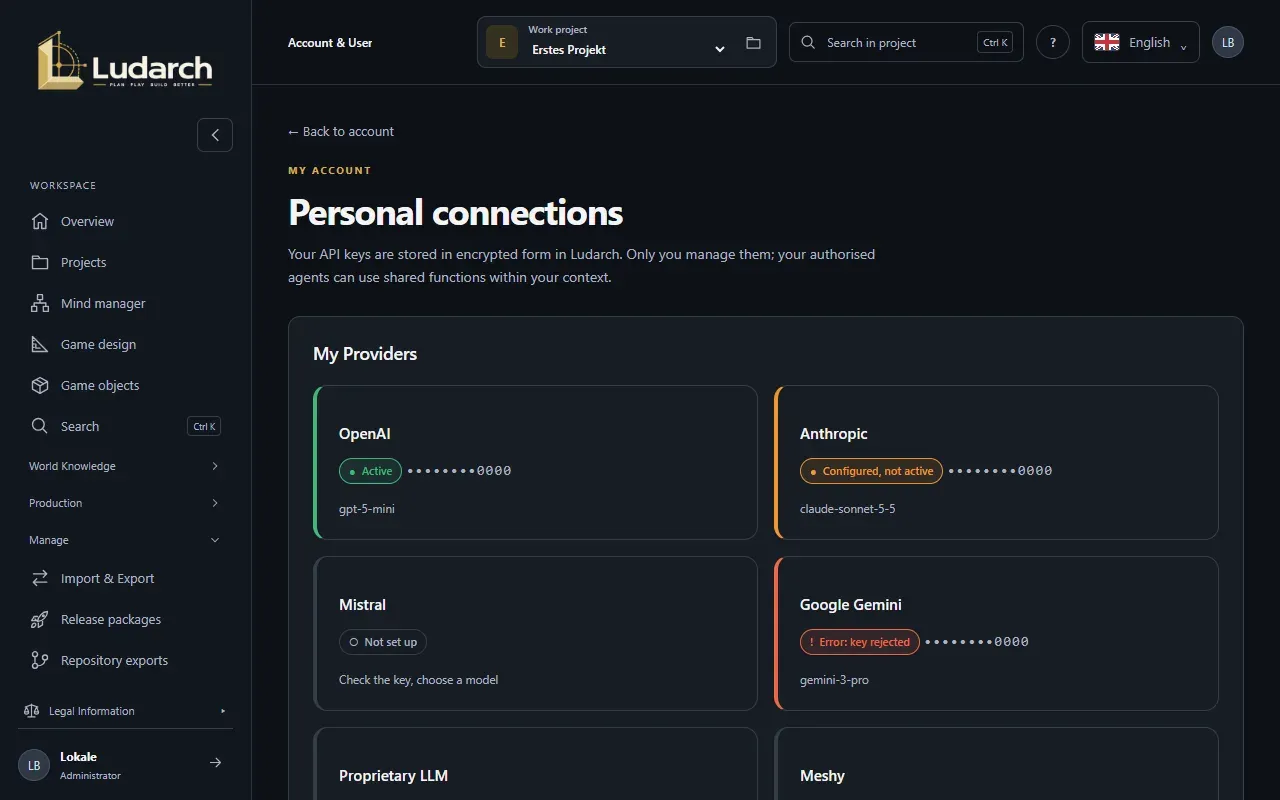Open the Mistral provider card
The width and height of the screenshot is (1280, 800).
click(x=536, y=633)
